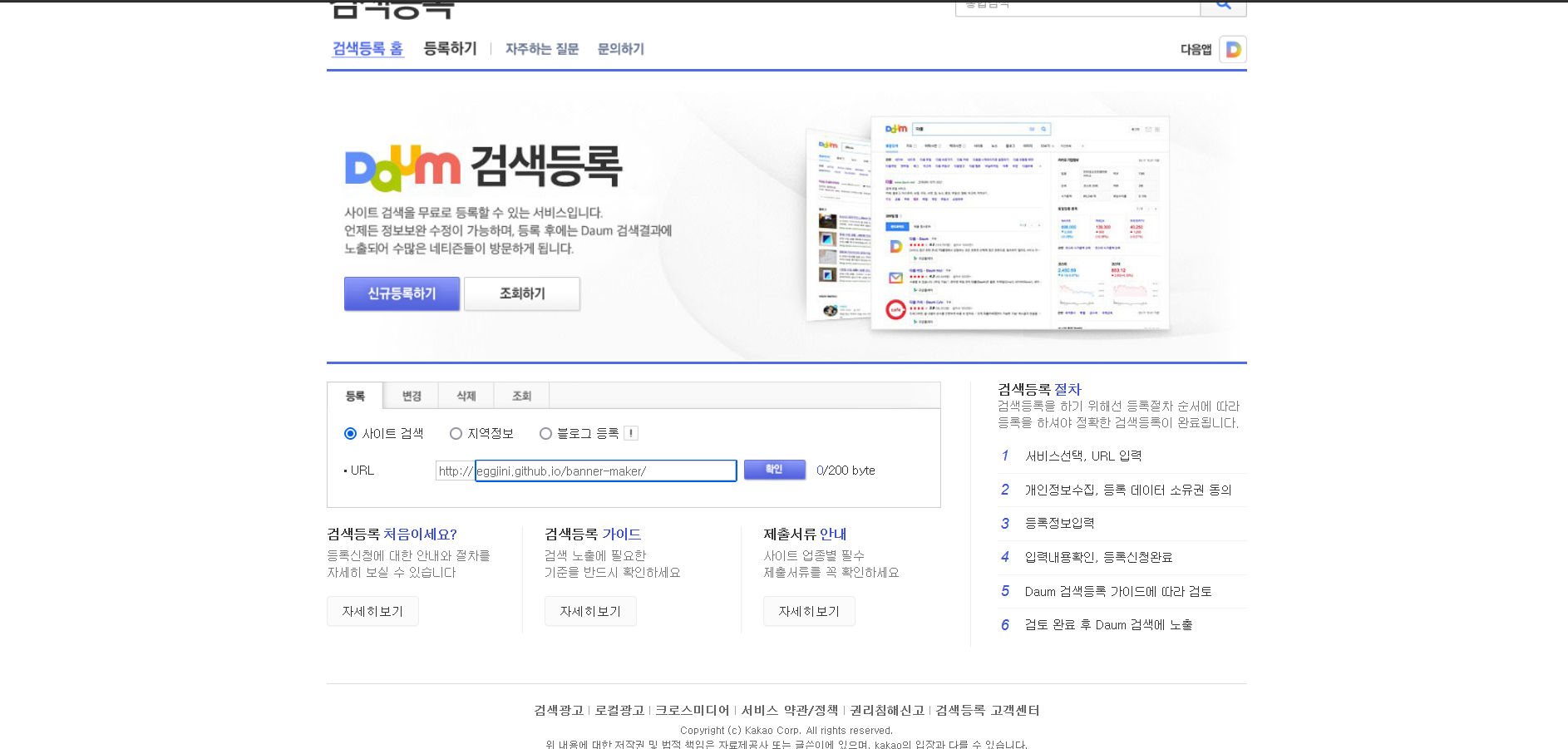Click the 검색등록 처음이세요? heading
Screen dimensions: 1568x749
click(x=392, y=534)
